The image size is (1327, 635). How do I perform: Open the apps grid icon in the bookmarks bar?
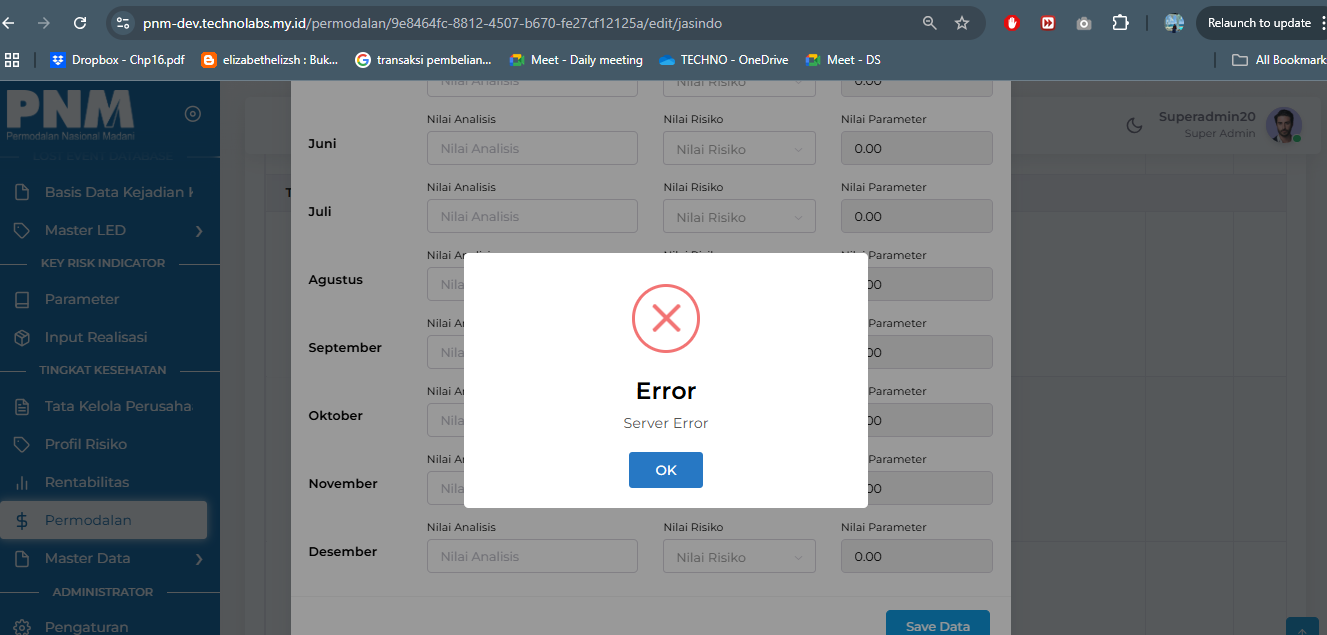(12, 60)
